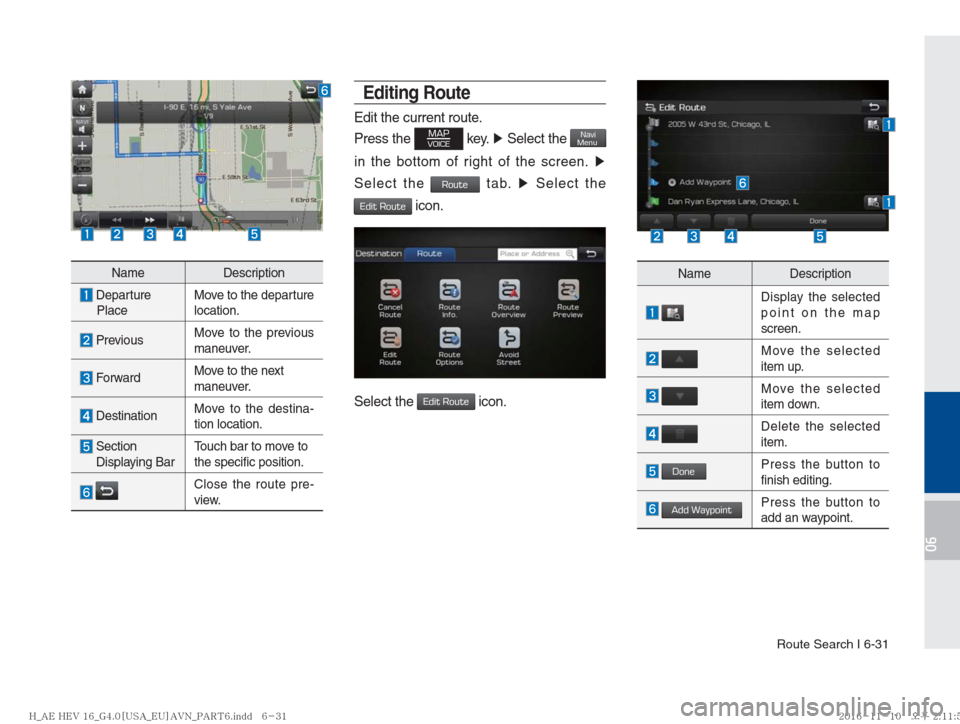The height and width of the screenshot is (724, 960).
Task: Move selected item up in Edit Route screen
Action: [x=657, y=221]
